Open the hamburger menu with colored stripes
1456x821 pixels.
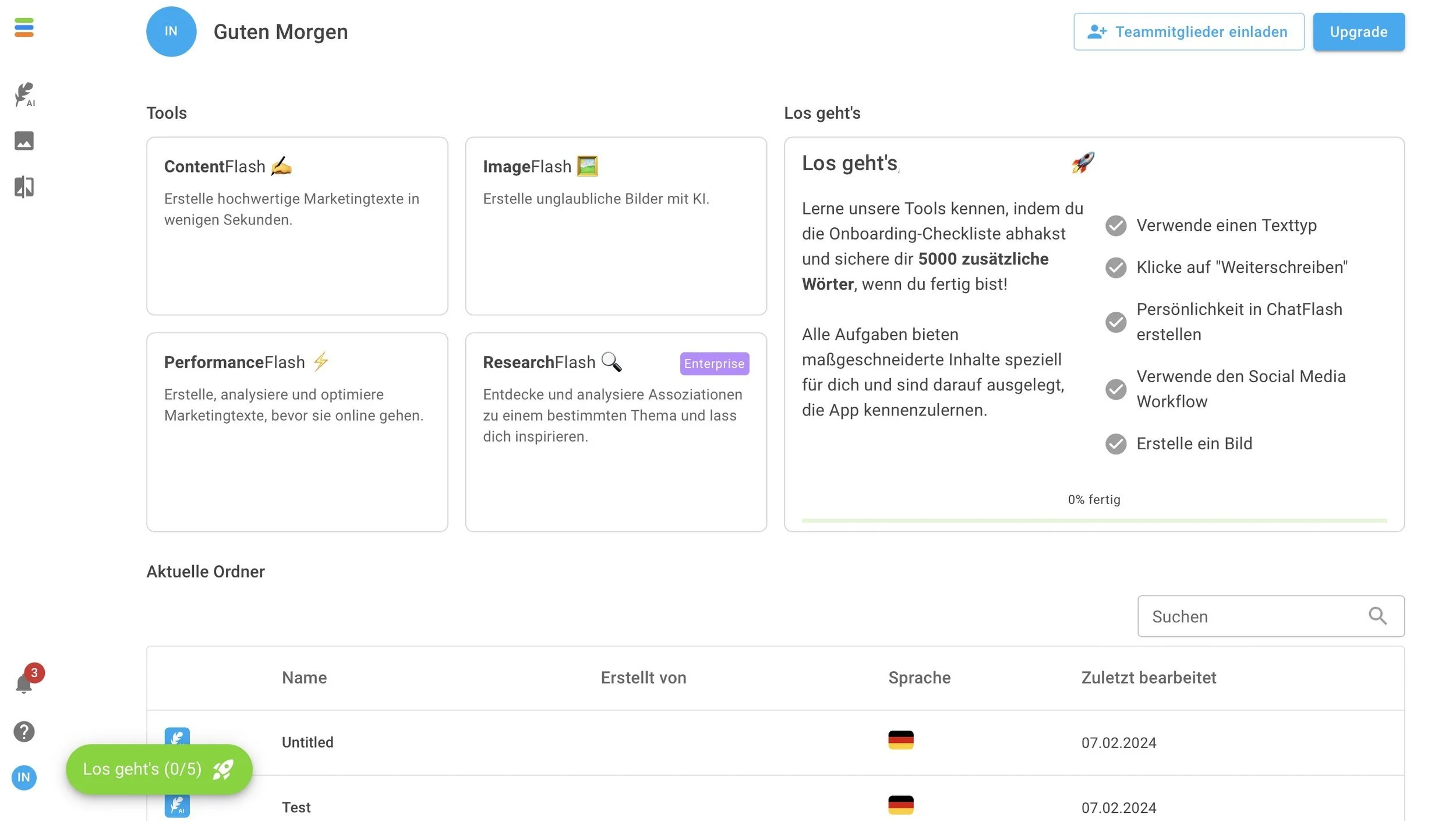click(x=24, y=27)
